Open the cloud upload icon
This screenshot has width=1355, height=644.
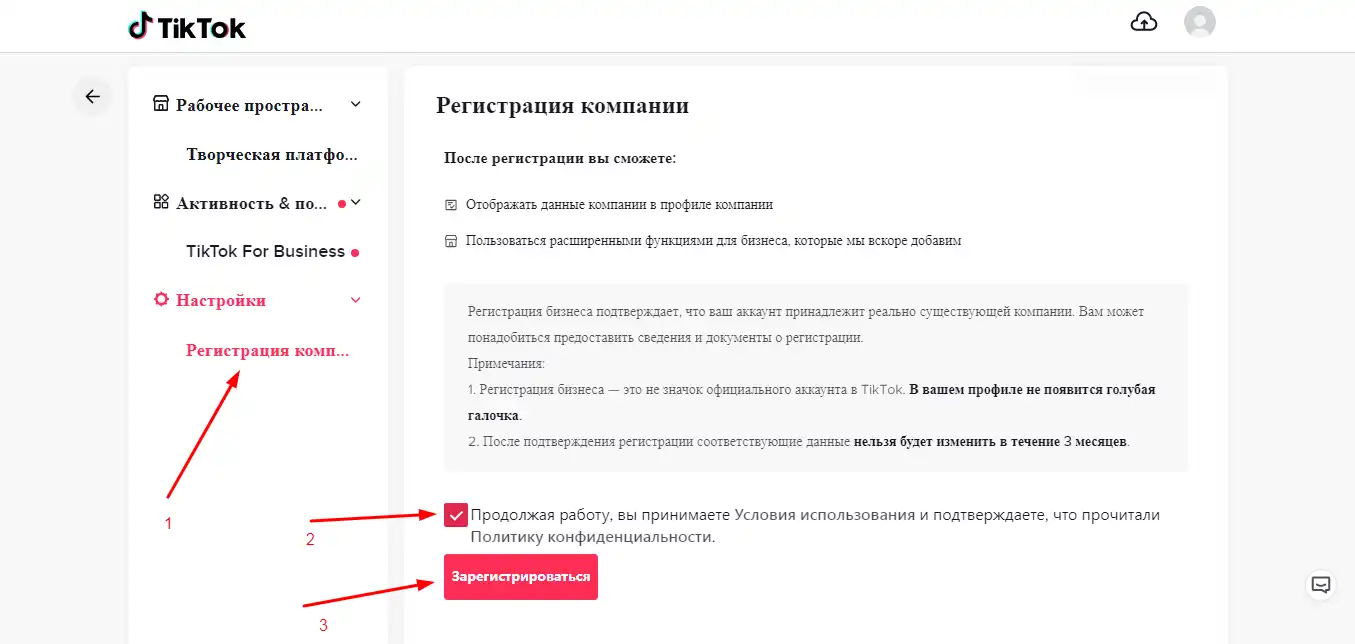pos(1143,22)
